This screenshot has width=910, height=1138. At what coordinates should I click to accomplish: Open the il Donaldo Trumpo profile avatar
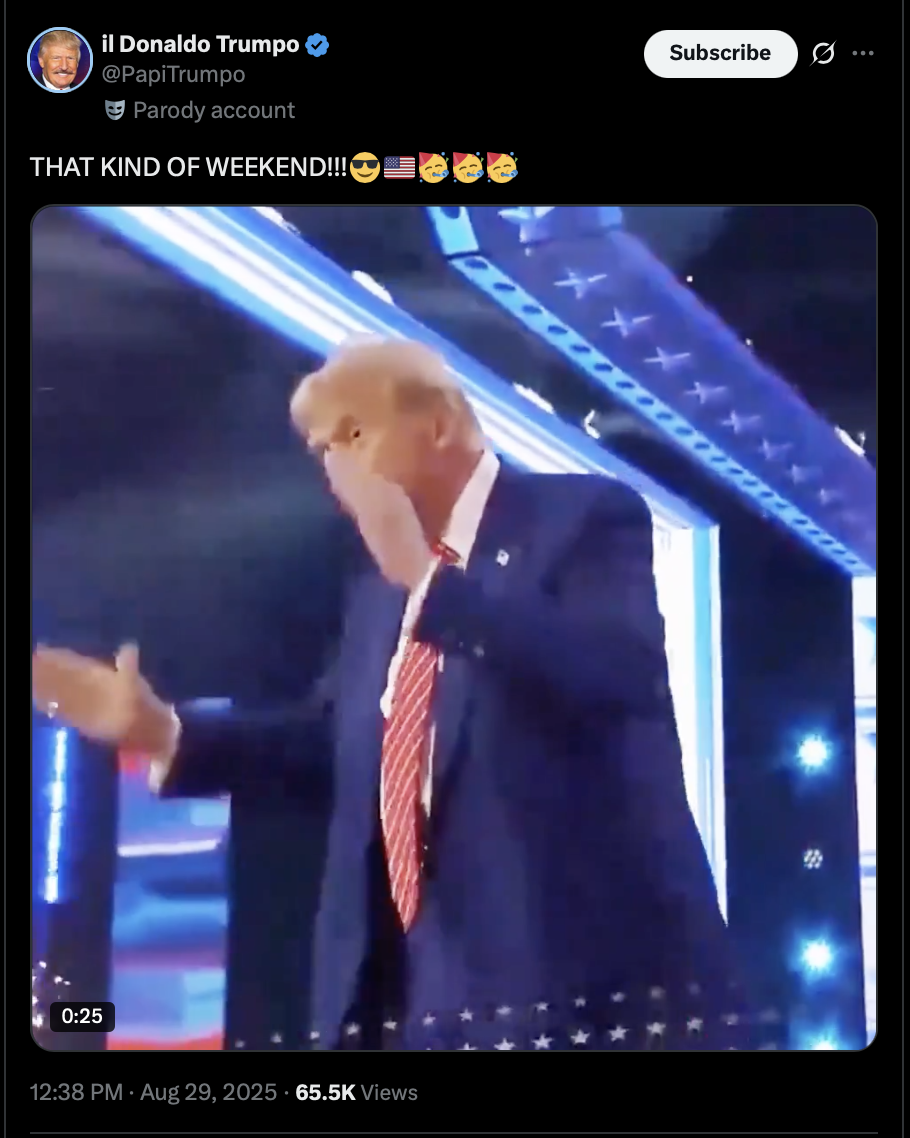click(x=60, y=60)
